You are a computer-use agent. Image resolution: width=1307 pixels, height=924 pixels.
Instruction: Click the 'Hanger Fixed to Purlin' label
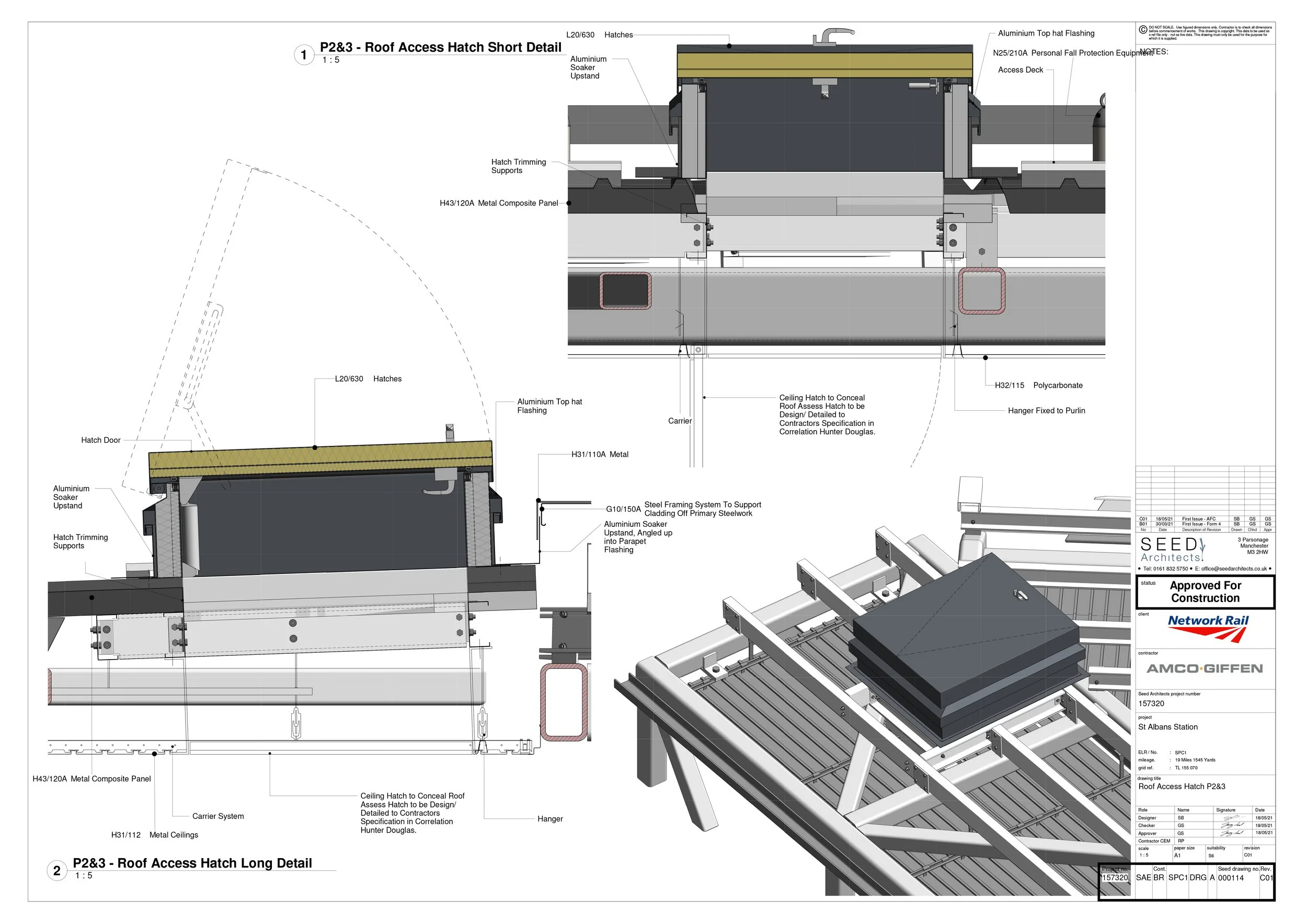1046,410
